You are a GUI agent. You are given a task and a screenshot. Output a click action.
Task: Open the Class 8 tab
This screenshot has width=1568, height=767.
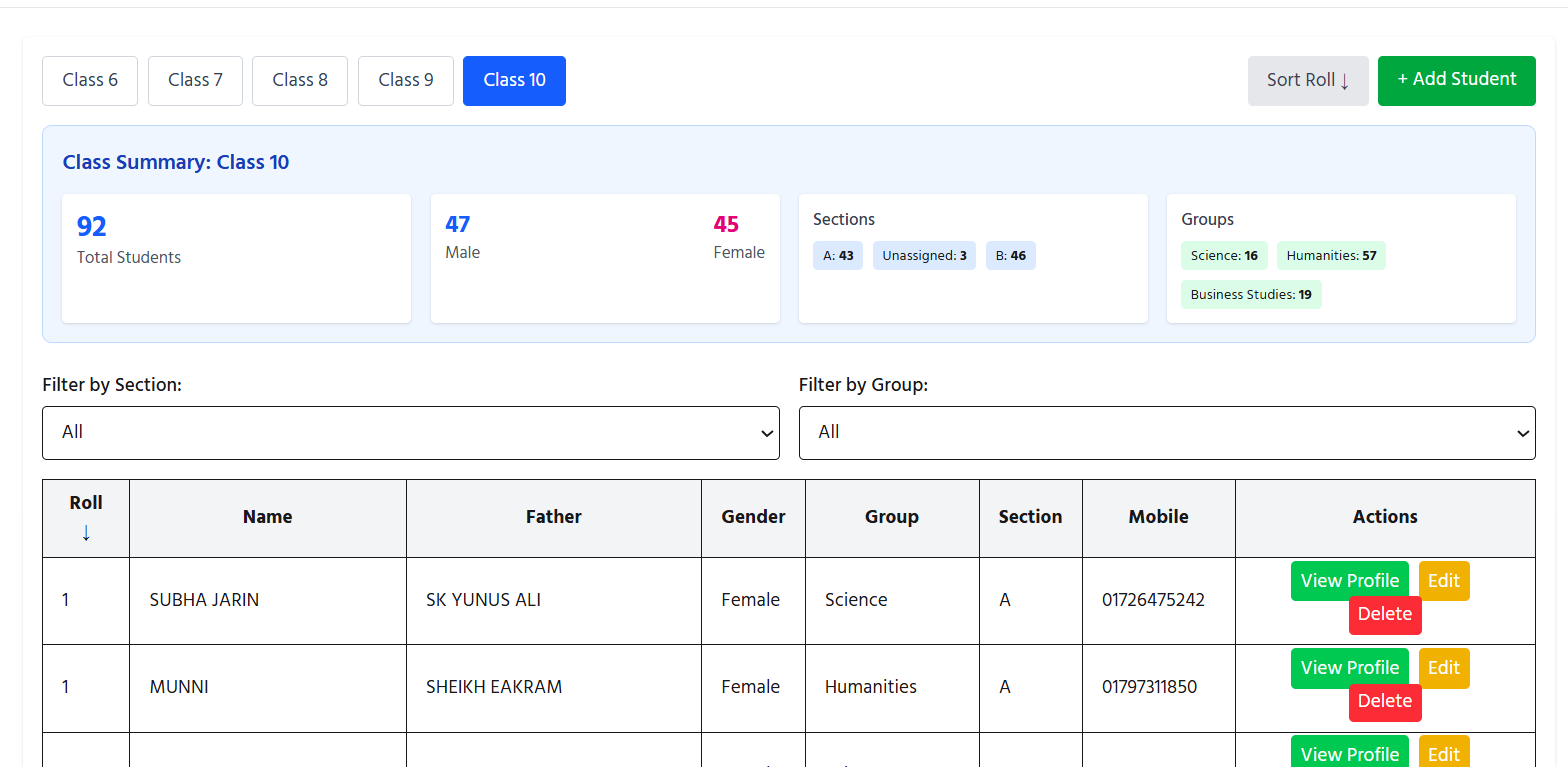tap(300, 80)
